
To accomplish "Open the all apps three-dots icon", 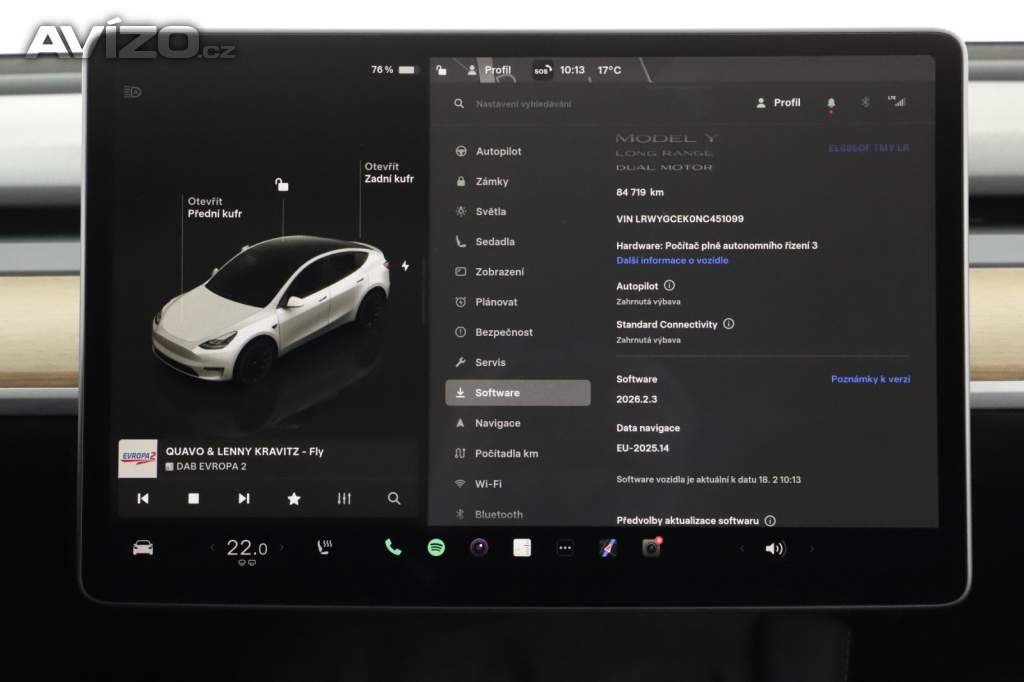I will tap(565, 548).
